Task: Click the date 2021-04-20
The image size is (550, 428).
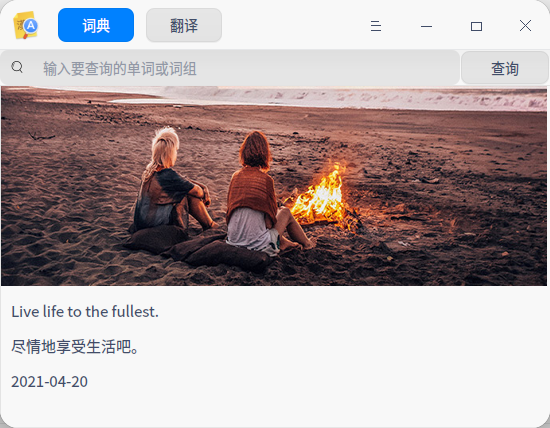Action: pos(49,382)
